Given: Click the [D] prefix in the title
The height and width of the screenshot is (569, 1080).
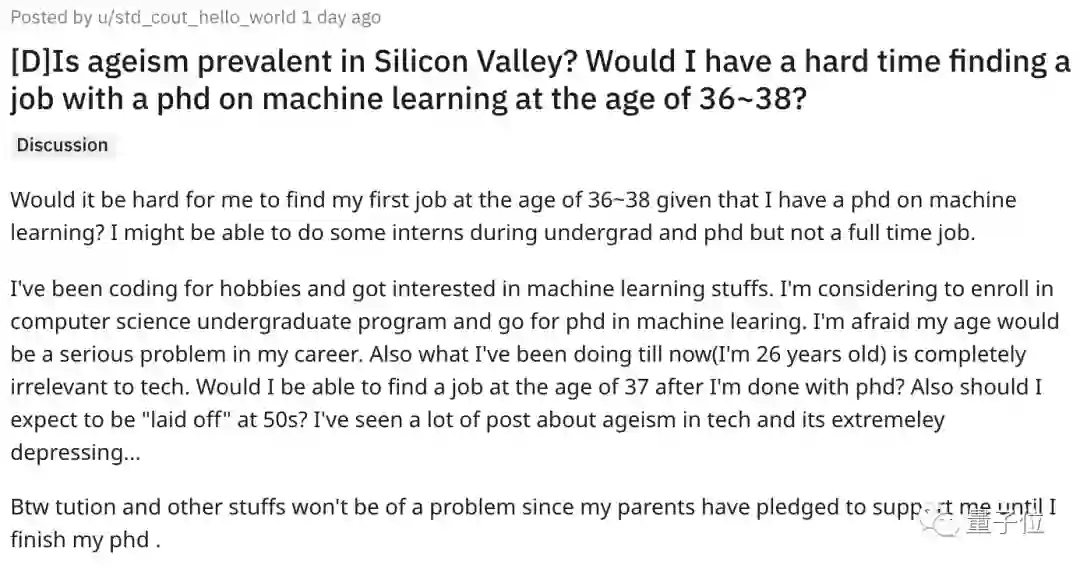Looking at the screenshot, I should pyautogui.click(x=32, y=62).
